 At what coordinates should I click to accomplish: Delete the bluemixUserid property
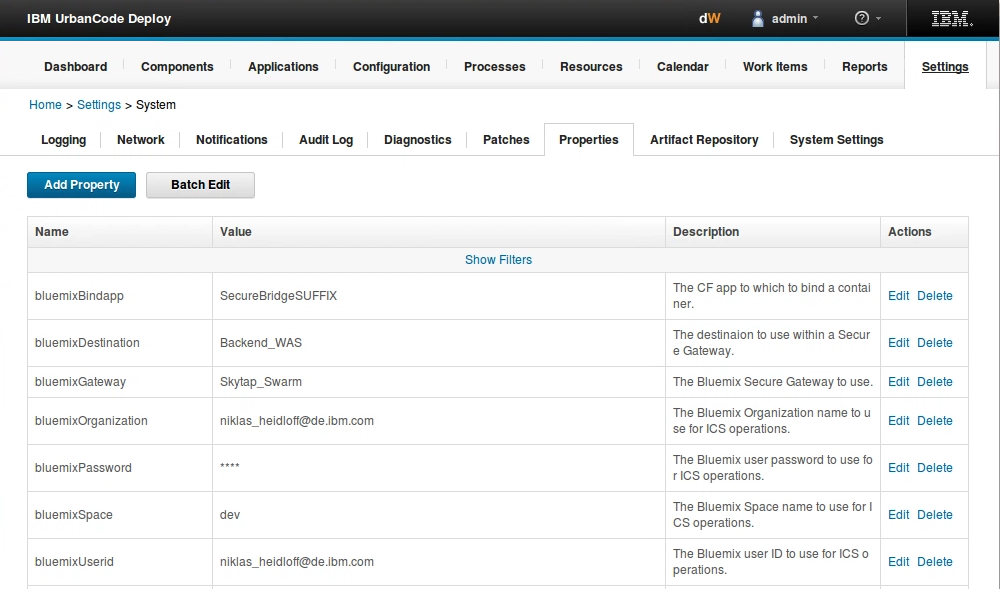pyautogui.click(x=935, y=562)
